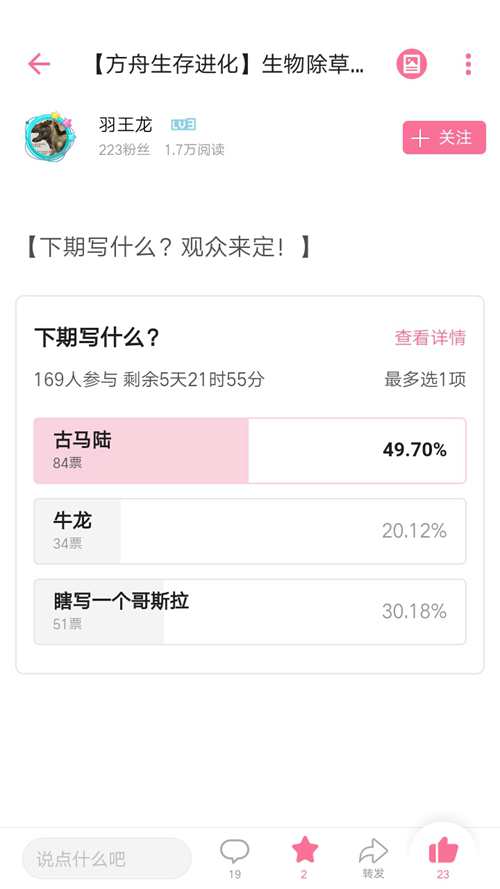Select the 牛龙 poll option
Screen dimensions: 500x889
coord(250,531)
